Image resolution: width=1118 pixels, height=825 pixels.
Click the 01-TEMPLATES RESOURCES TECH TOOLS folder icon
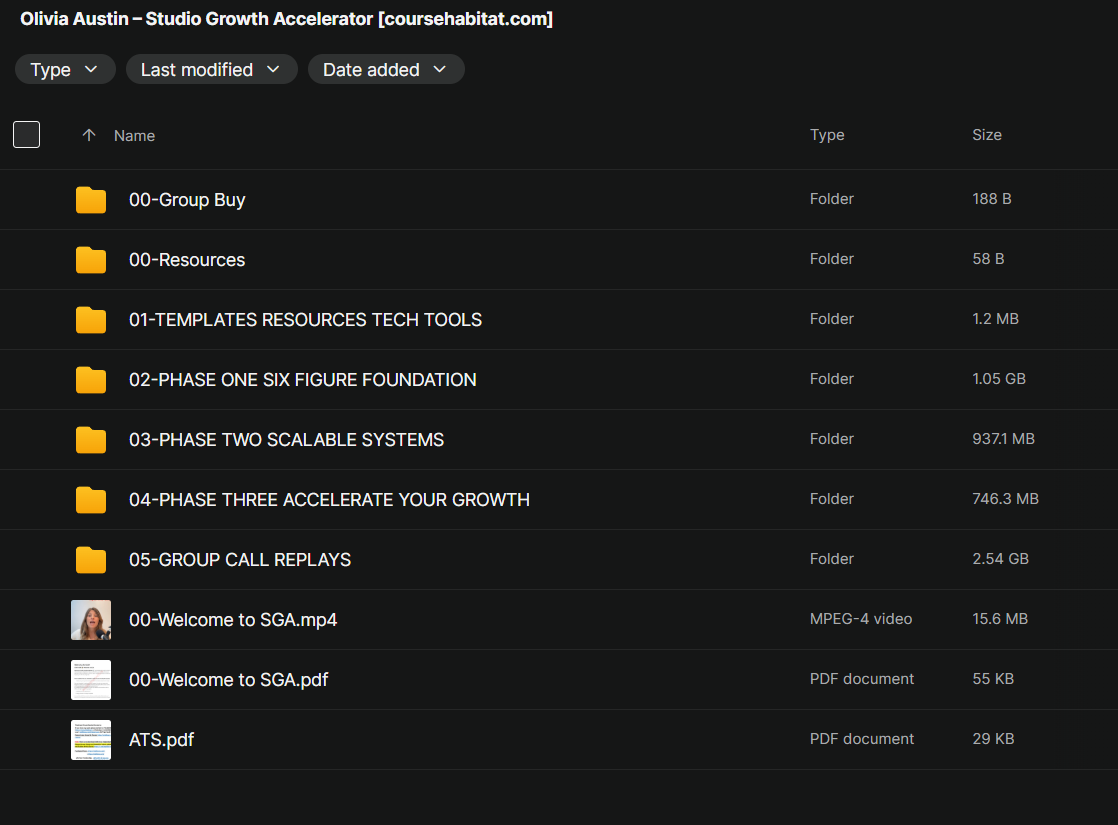(91, 320)
